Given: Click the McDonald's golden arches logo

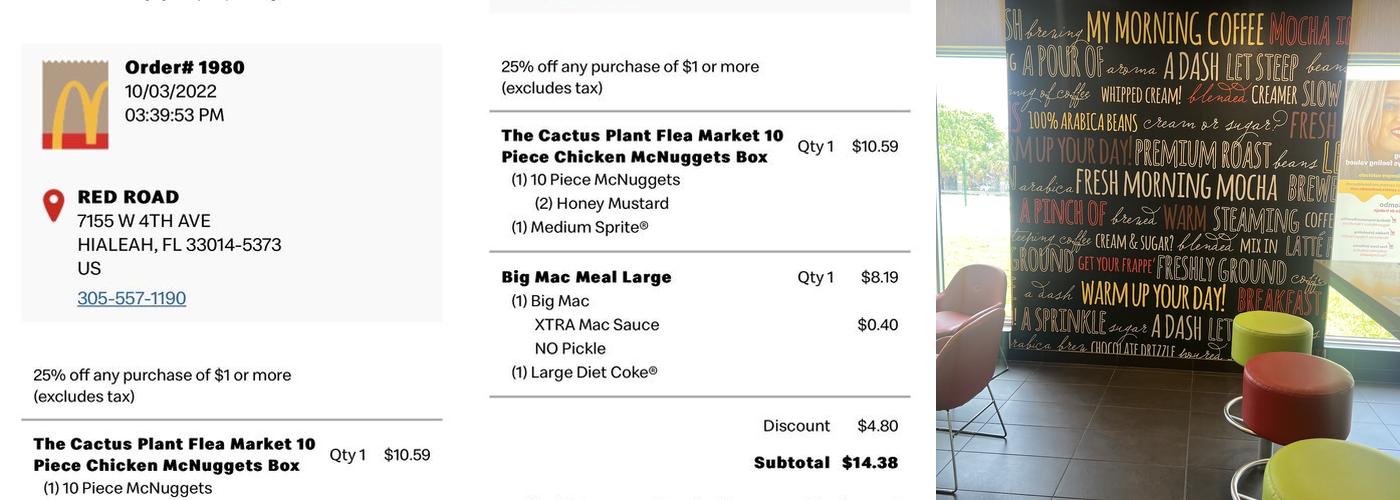Looking at the screenshot, I should 75,105.
